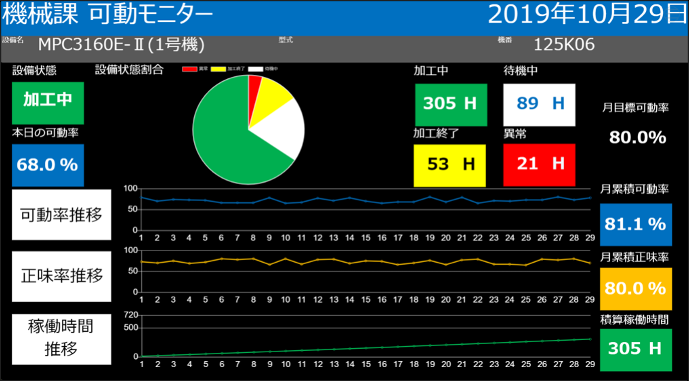Viewport: 689px width, 381px height.
Task: Click day 19 point on blue availability line
Action: [430, 197]
